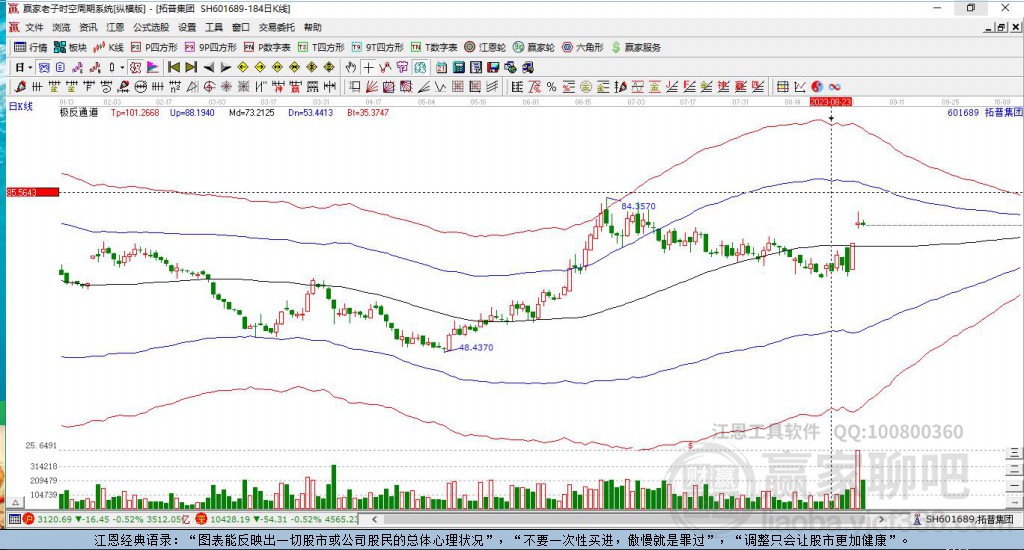
Task: Select the 2023-08-23 date marker
Action: (831, 102)
